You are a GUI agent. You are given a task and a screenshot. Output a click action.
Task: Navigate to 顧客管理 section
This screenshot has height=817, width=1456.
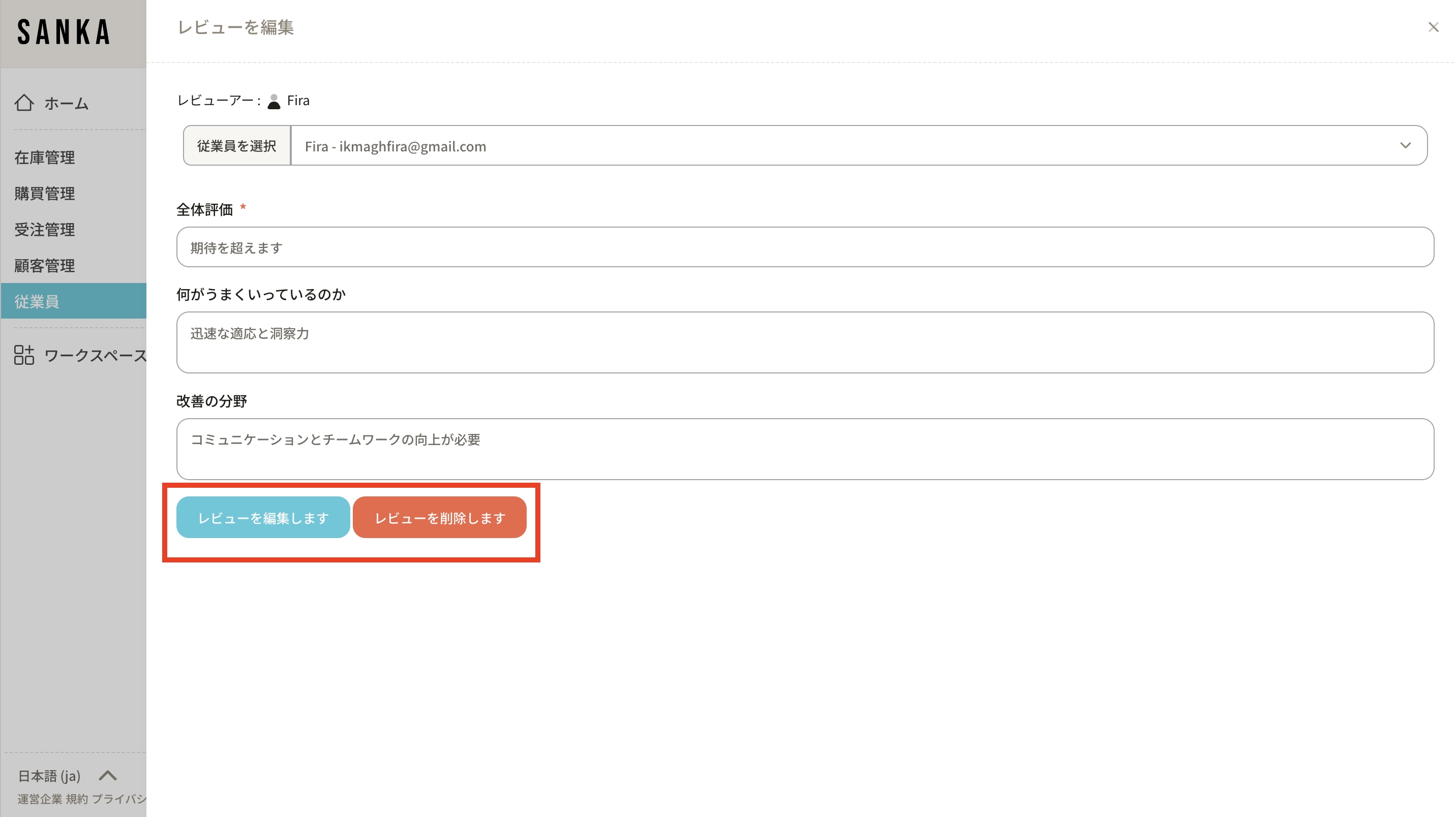coord(45,266)
